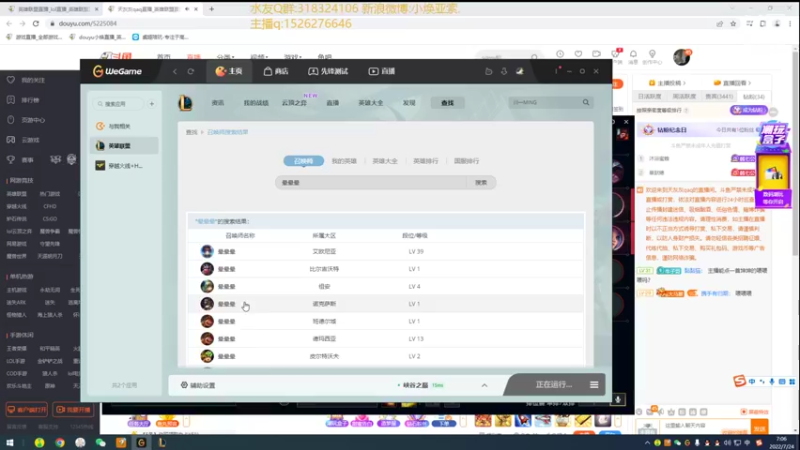The height and width of the screenshot is (450, 800).
Task: Click the WeGame logo
Action: (117, 71)
